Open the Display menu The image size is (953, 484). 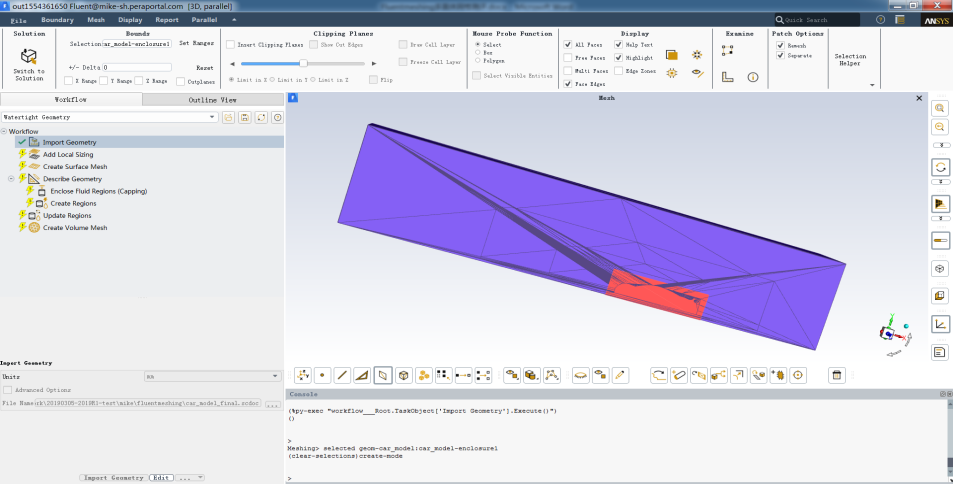[x=130, y=20]
